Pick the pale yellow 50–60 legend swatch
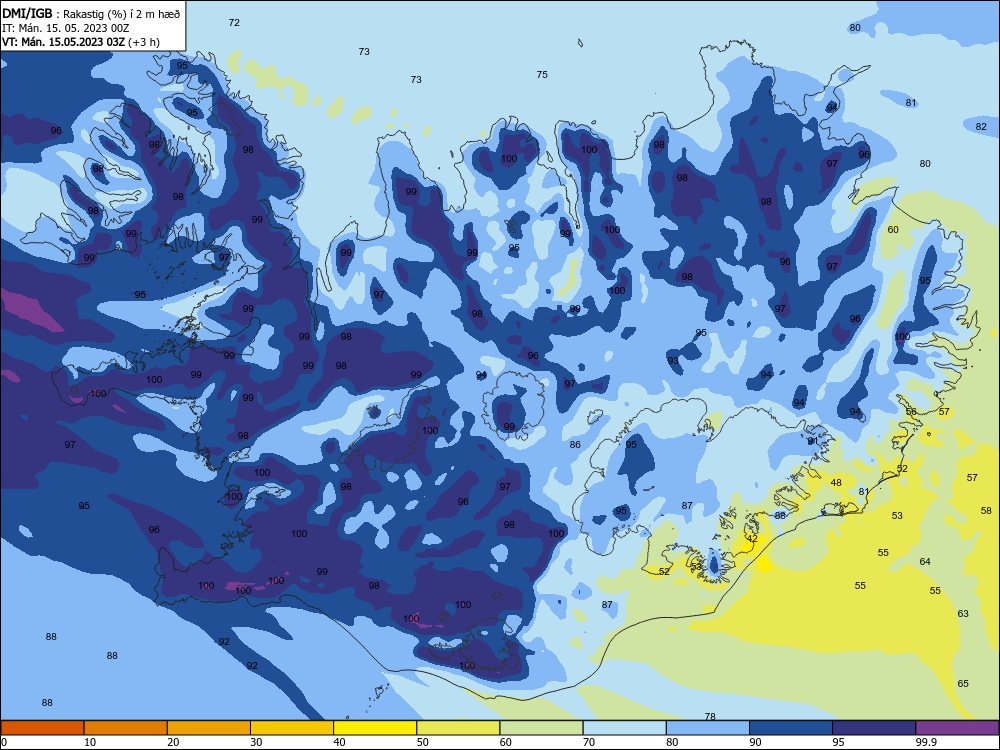Image resolution: width=1000 pixels, height=750 pixels. (458, 728)
